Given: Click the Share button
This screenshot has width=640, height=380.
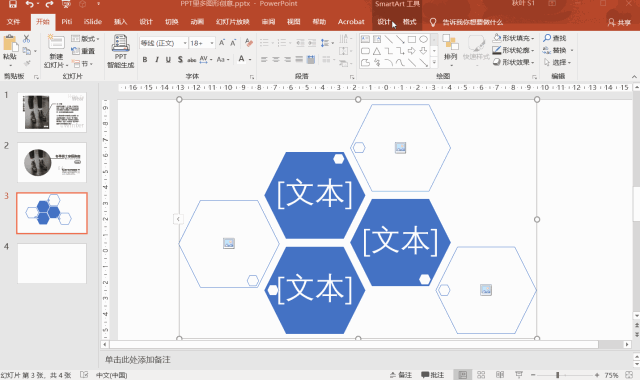Looking at the screenshot, I should click(x=619, y=22).
